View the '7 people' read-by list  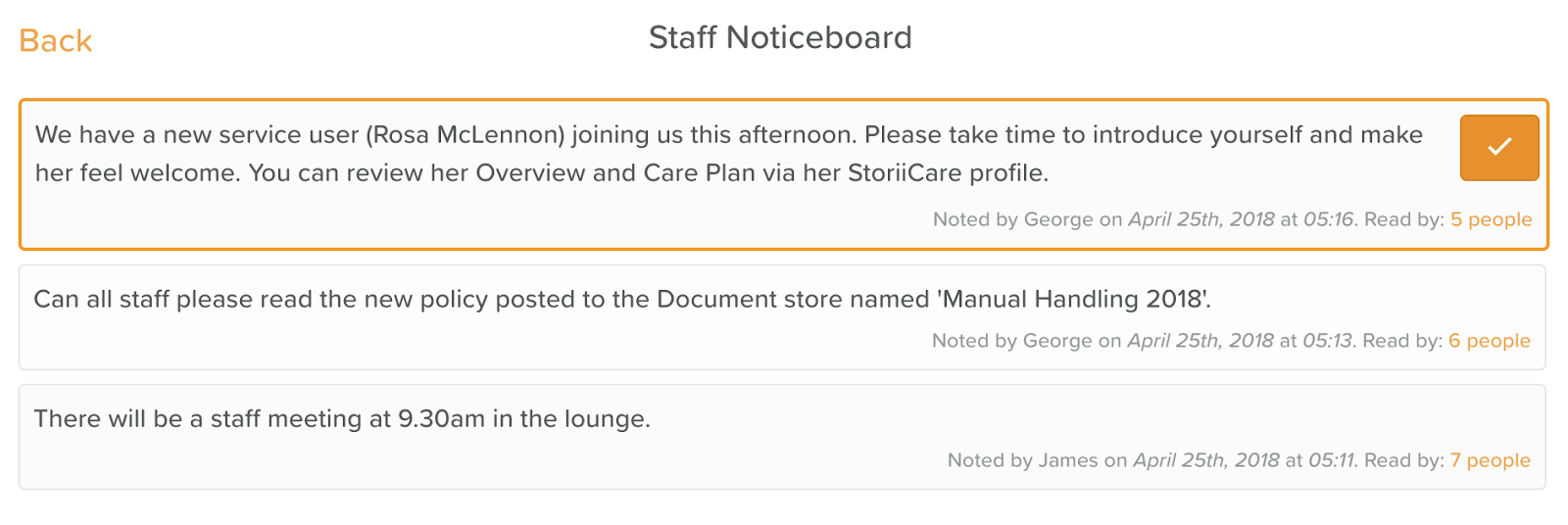[x=1490, y=460]
